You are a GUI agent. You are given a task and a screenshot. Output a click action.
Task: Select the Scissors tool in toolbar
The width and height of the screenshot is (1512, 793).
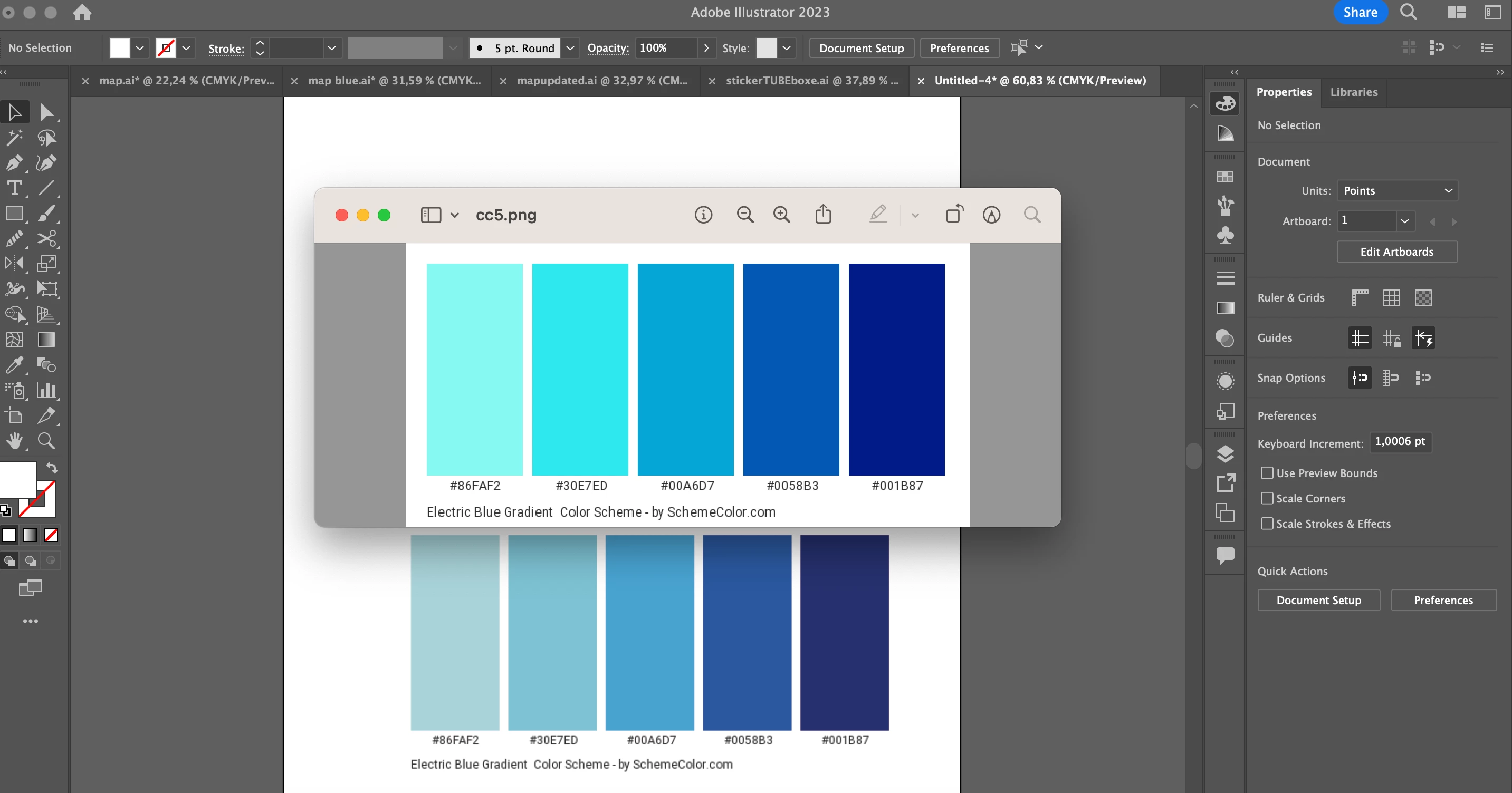click(46, 238)
